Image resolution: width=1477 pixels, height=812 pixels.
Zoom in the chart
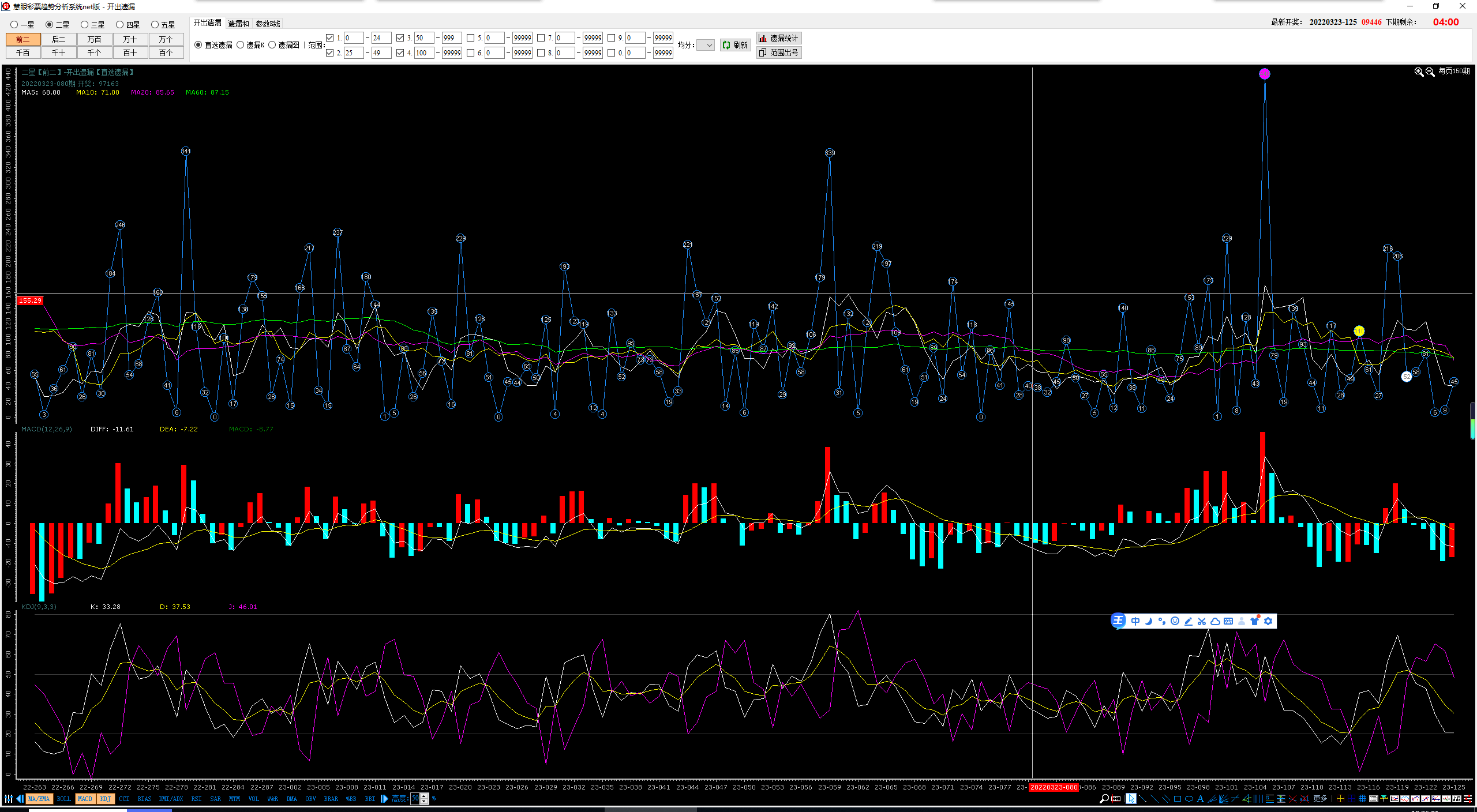(1419, 72)
